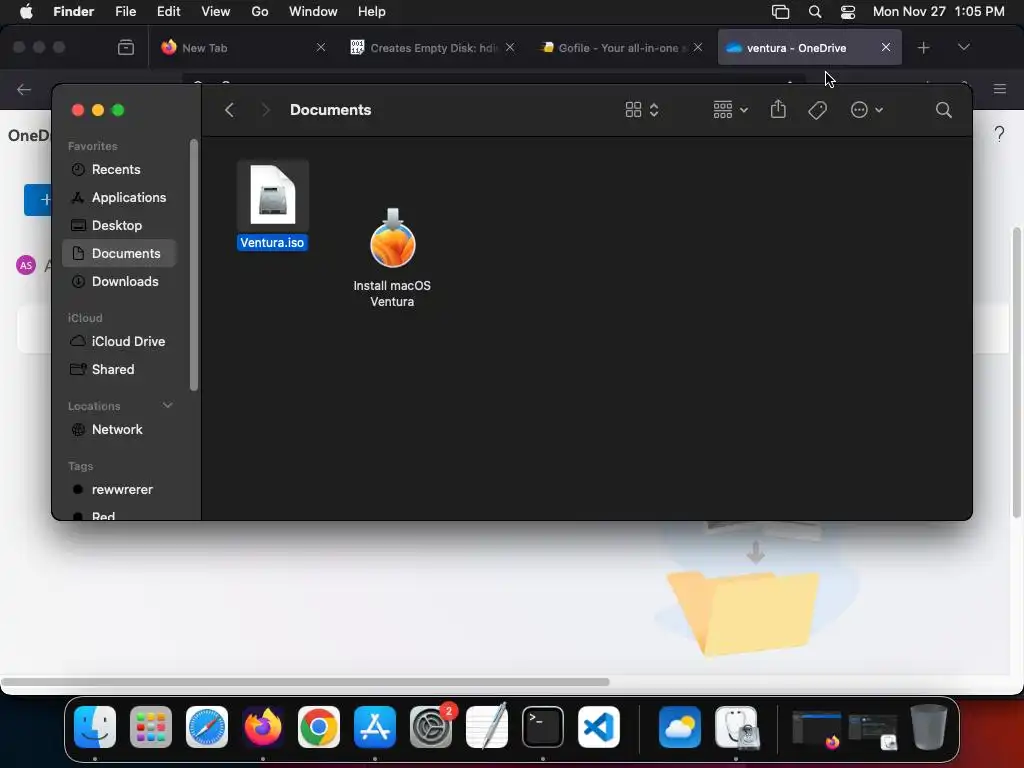The image size is (1024, 768).
Task: Click the Finder Share icon
Action: point(778,109)
